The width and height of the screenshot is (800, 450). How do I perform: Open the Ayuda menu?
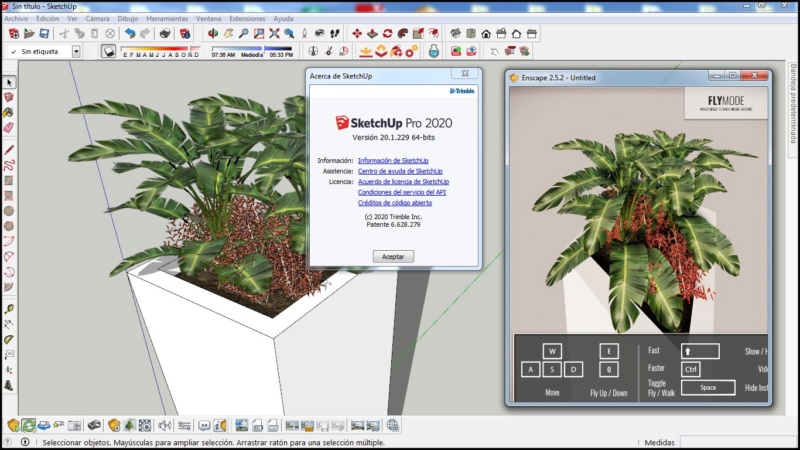pyautogui.click(x=283, y=18)
